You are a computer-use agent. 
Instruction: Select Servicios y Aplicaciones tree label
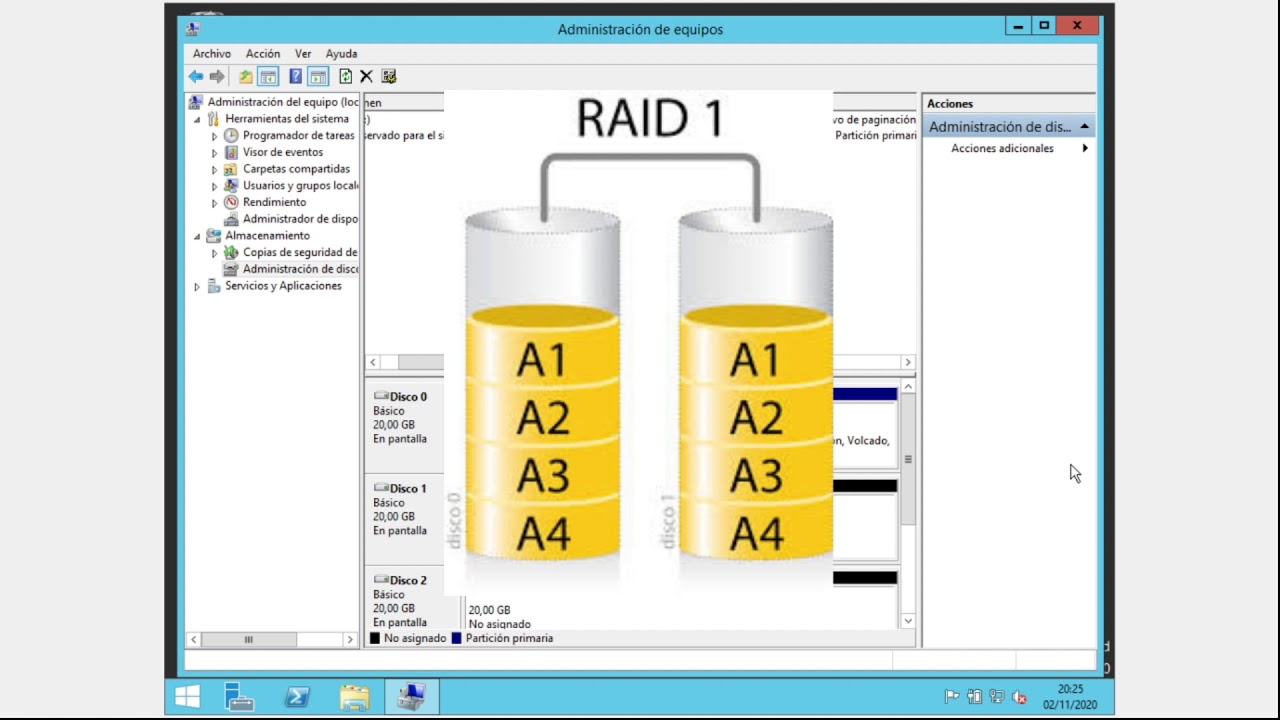pos(283,286)
